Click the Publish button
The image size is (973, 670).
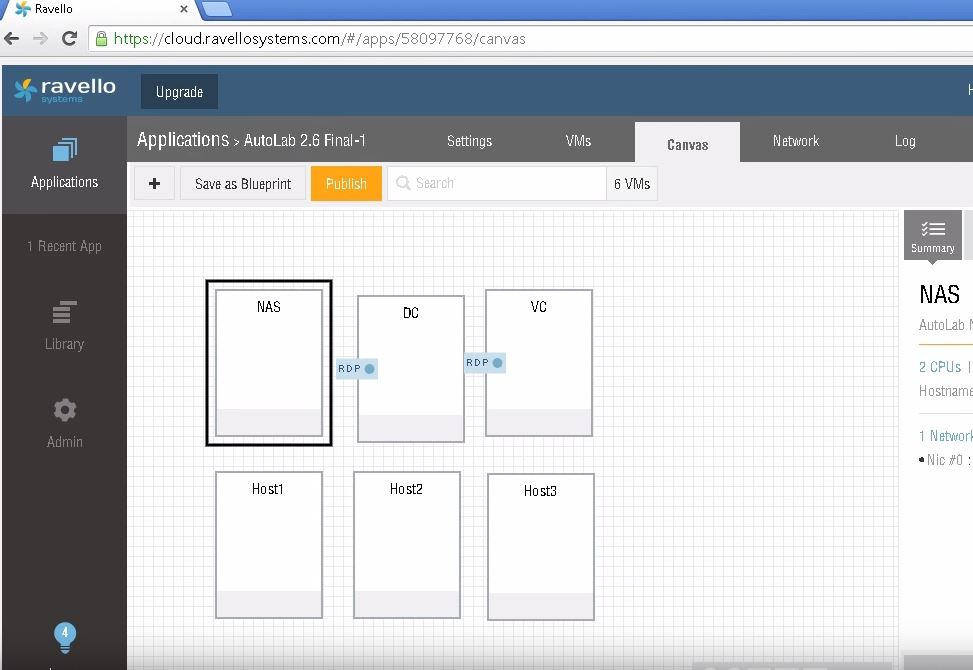click(x=346, y=184)
